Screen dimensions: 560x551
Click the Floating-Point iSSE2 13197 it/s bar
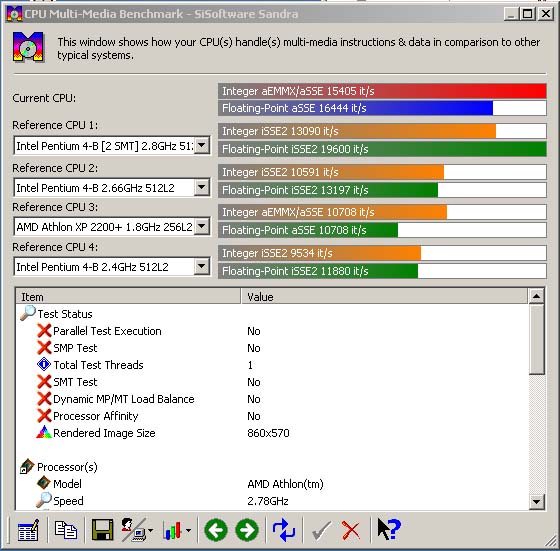tap(328, 190)
